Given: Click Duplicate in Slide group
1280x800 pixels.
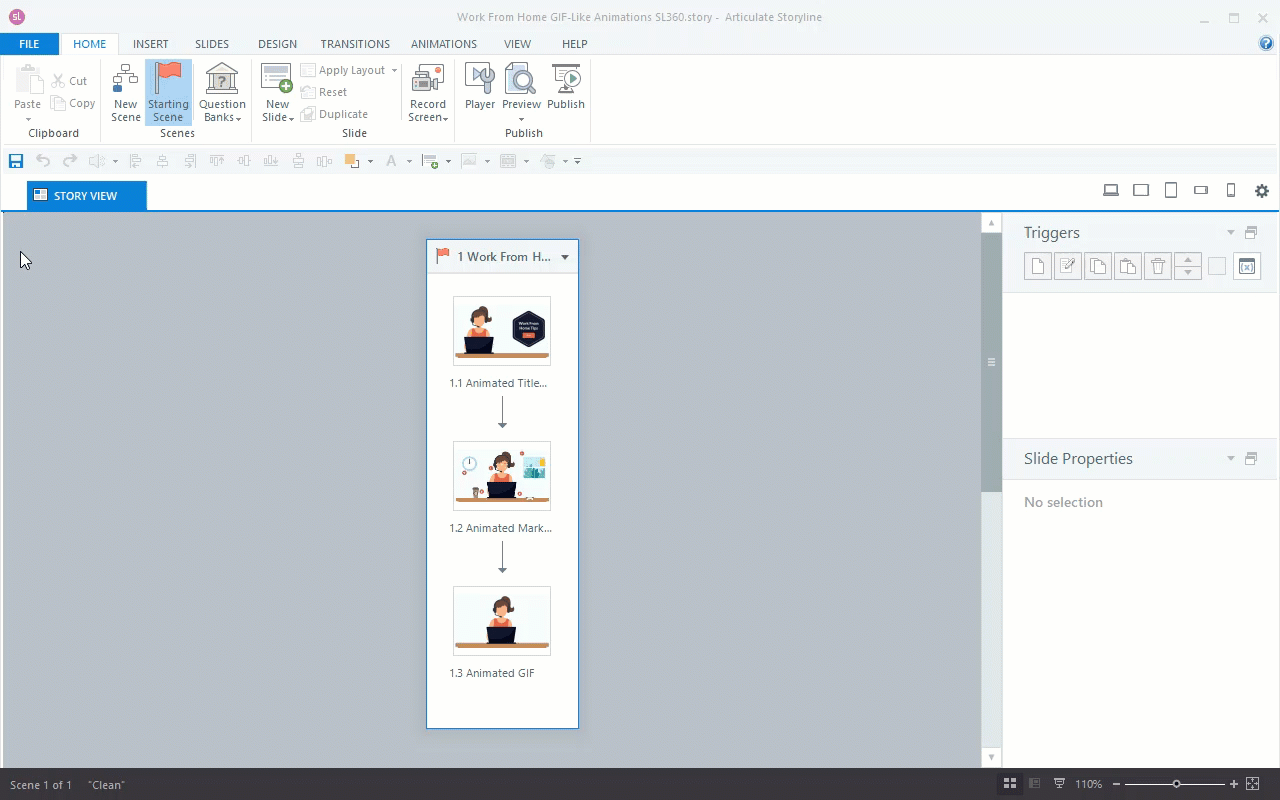Looking at the screenshot, I should [x=334, y=114].
